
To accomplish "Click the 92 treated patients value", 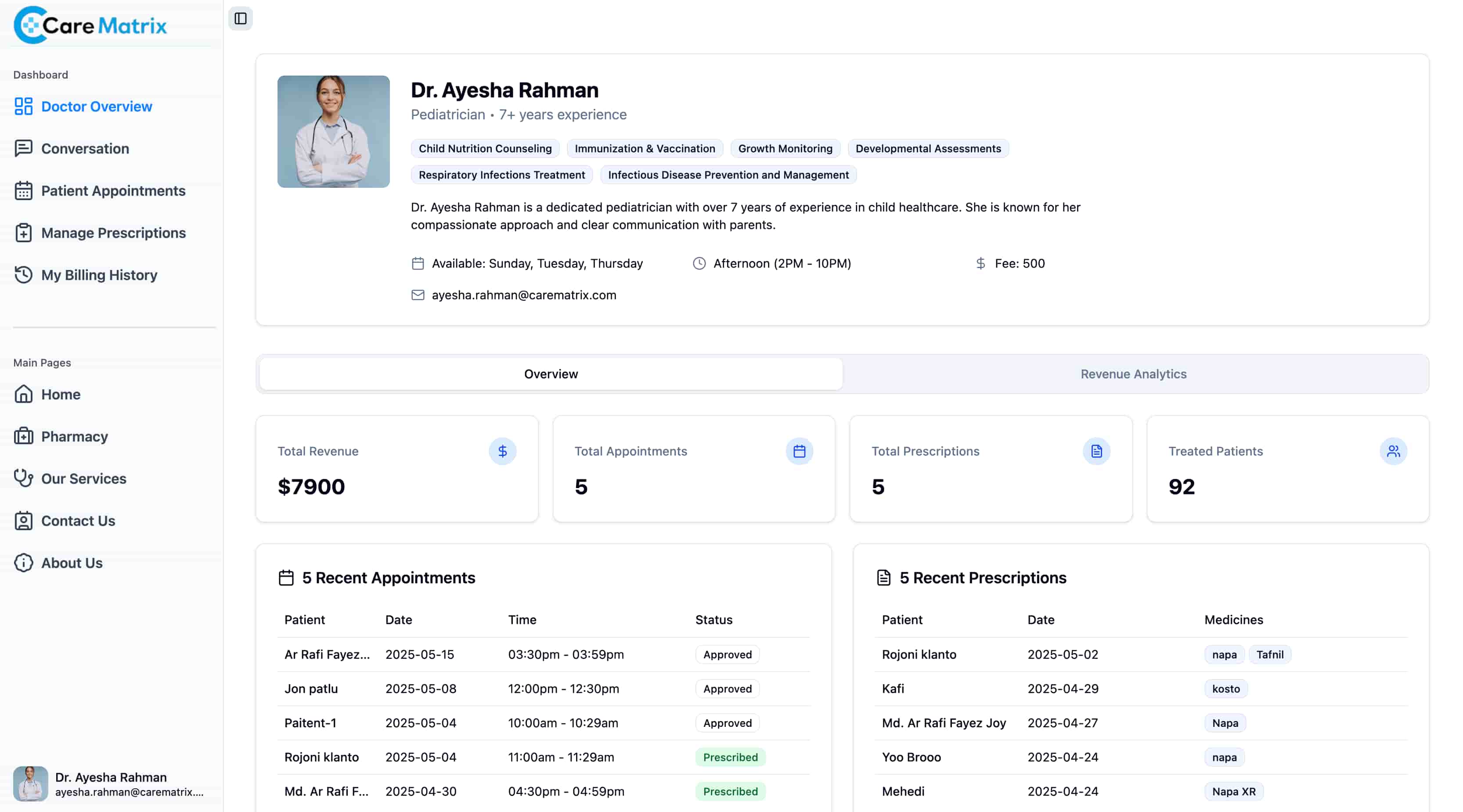I will (1182, 487).
